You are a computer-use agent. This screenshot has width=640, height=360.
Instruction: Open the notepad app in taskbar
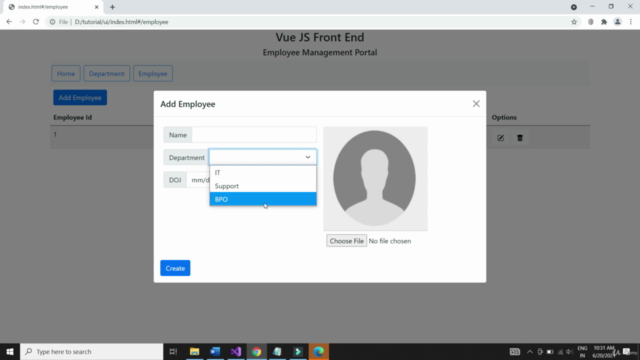pyautogui.click(x=277, y=351)
